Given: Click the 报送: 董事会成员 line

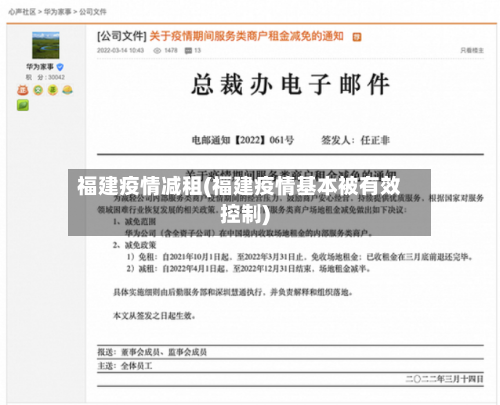Looking at the screenshot, I should (152, 352).
